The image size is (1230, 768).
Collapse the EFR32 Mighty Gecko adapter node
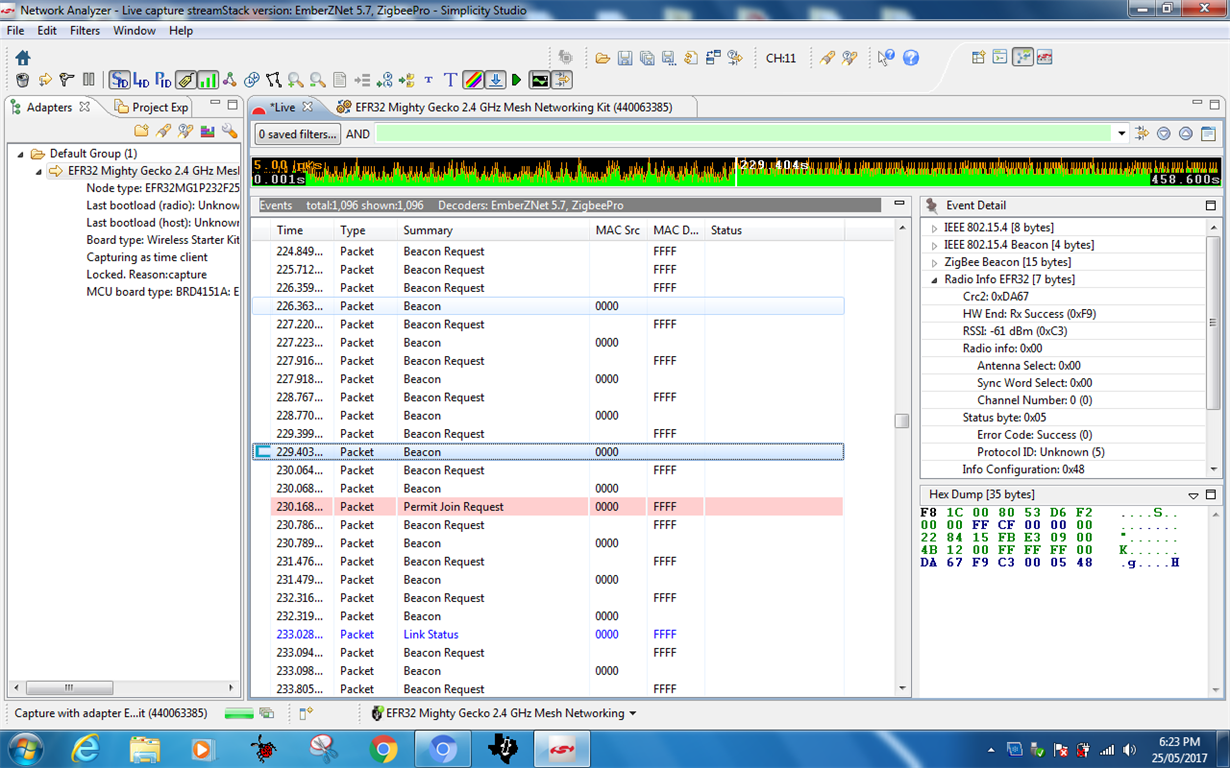click(40, 171)
